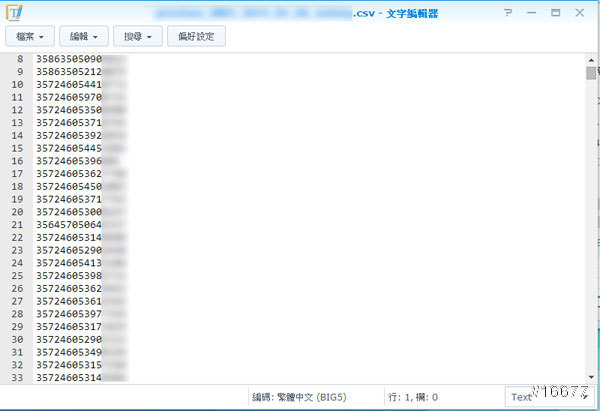The height and width of the screenshot is (411, 600).
Task: Click the help question mark icon
Action: 508,13
